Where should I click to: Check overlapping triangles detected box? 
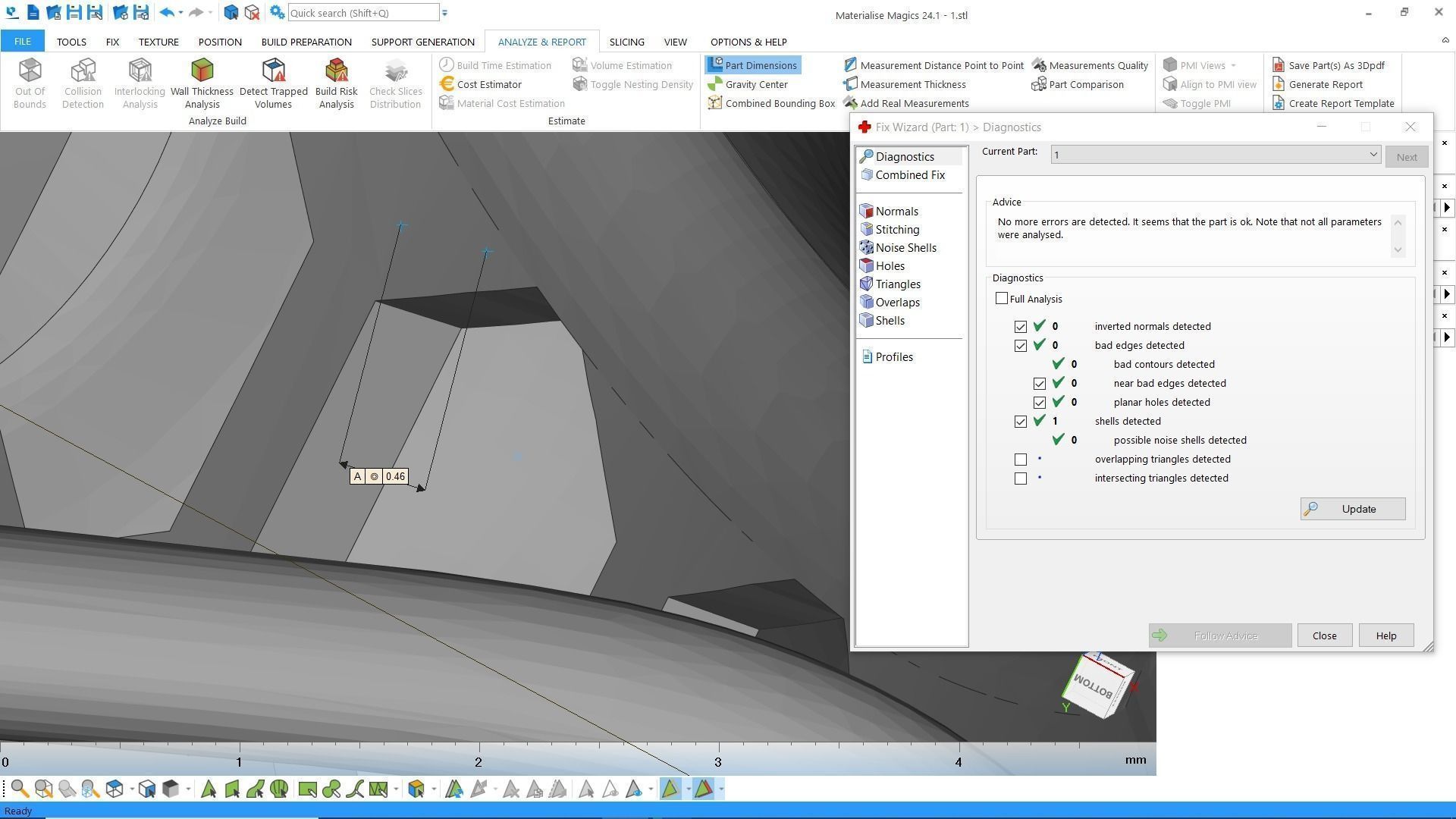click(1021, 460)
